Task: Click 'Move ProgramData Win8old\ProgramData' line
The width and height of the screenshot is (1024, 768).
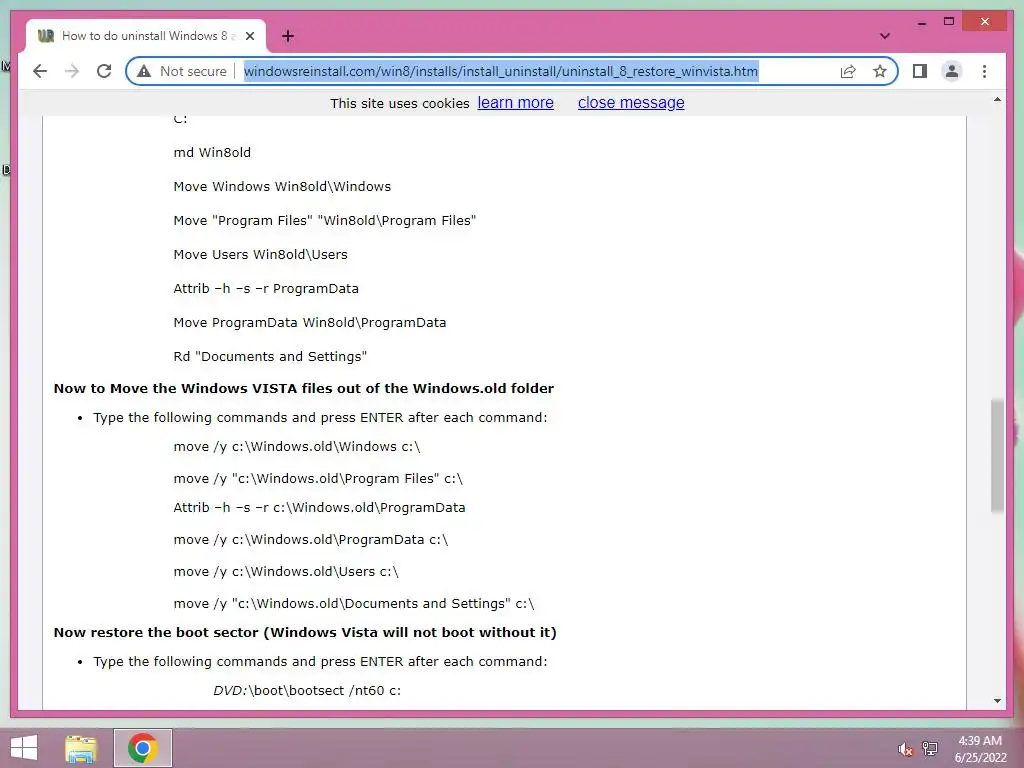Action: 310,322
